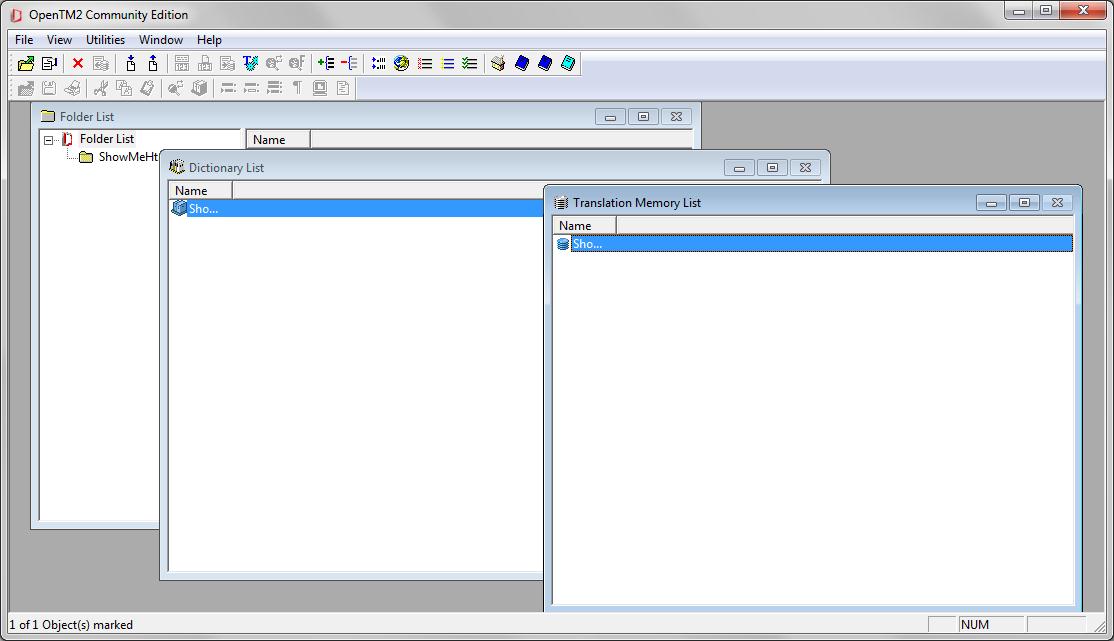Open the View menu
This screenshot has height=641, width=1114.
pos(59,40)
